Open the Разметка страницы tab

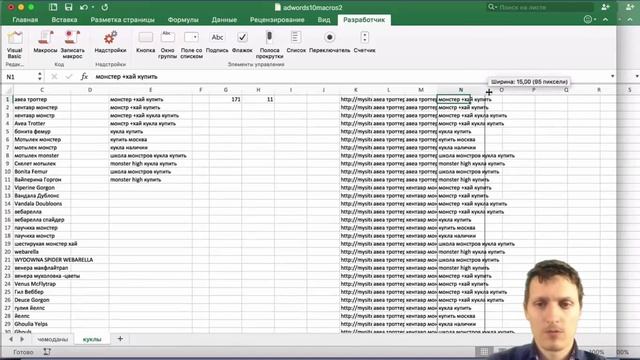(x=122, y=20)
